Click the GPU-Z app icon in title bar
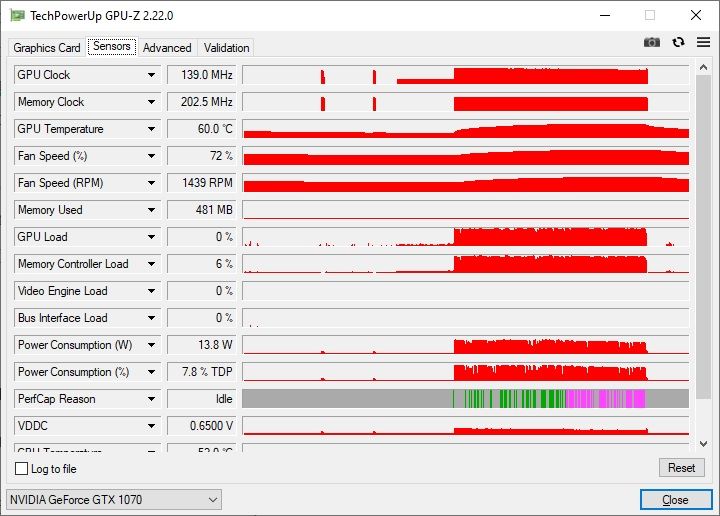 tap(17, 15)
